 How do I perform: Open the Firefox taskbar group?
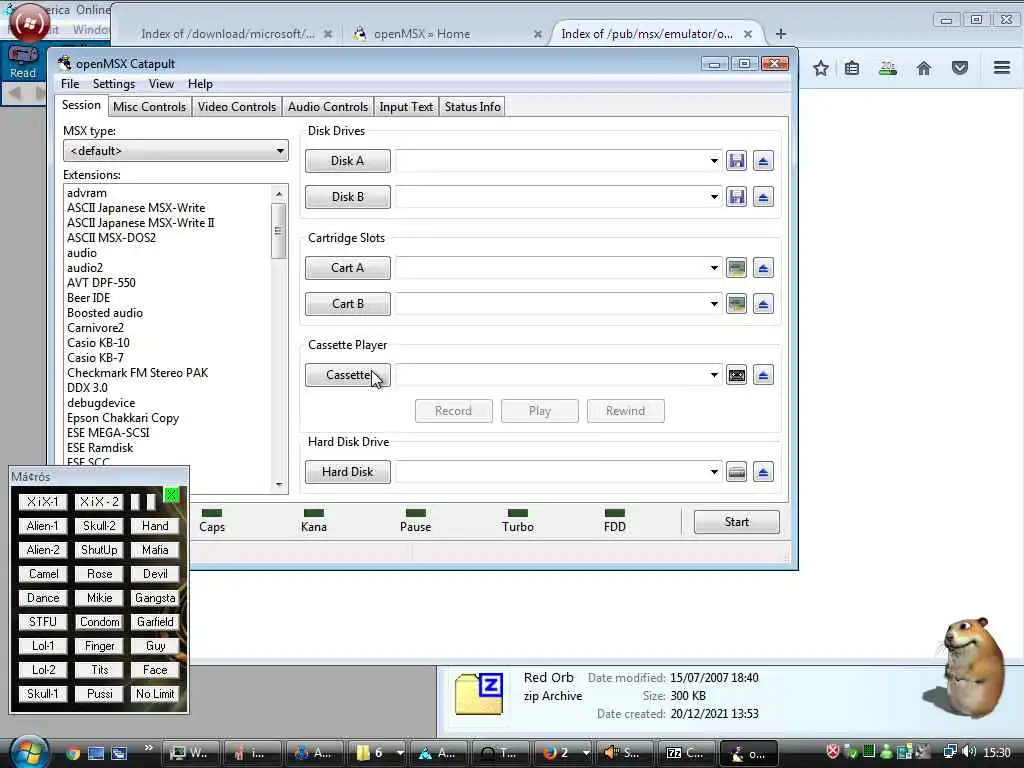point(555,753)
